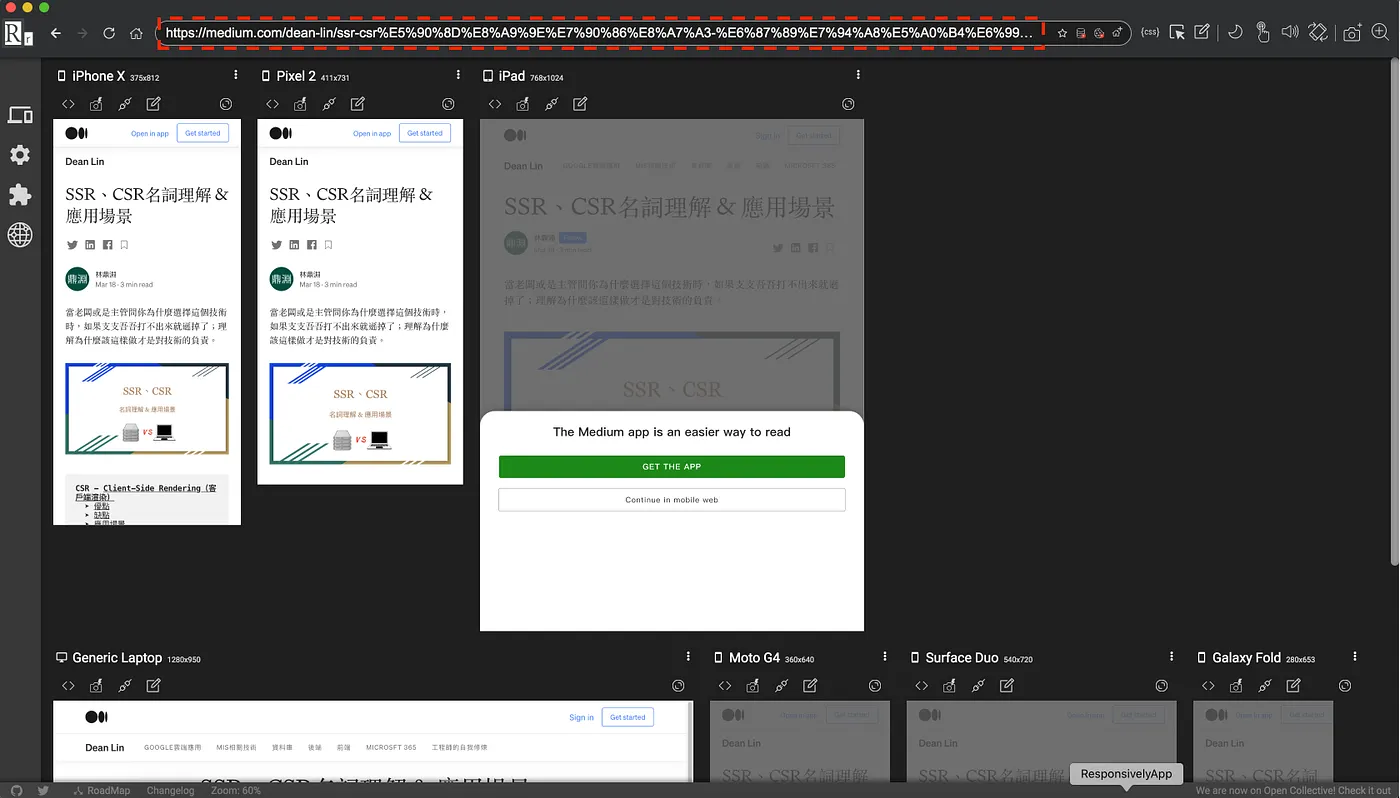Open DevTools for the Pixel 2 device
This screenshot has width=1400, height=798.
272,104
